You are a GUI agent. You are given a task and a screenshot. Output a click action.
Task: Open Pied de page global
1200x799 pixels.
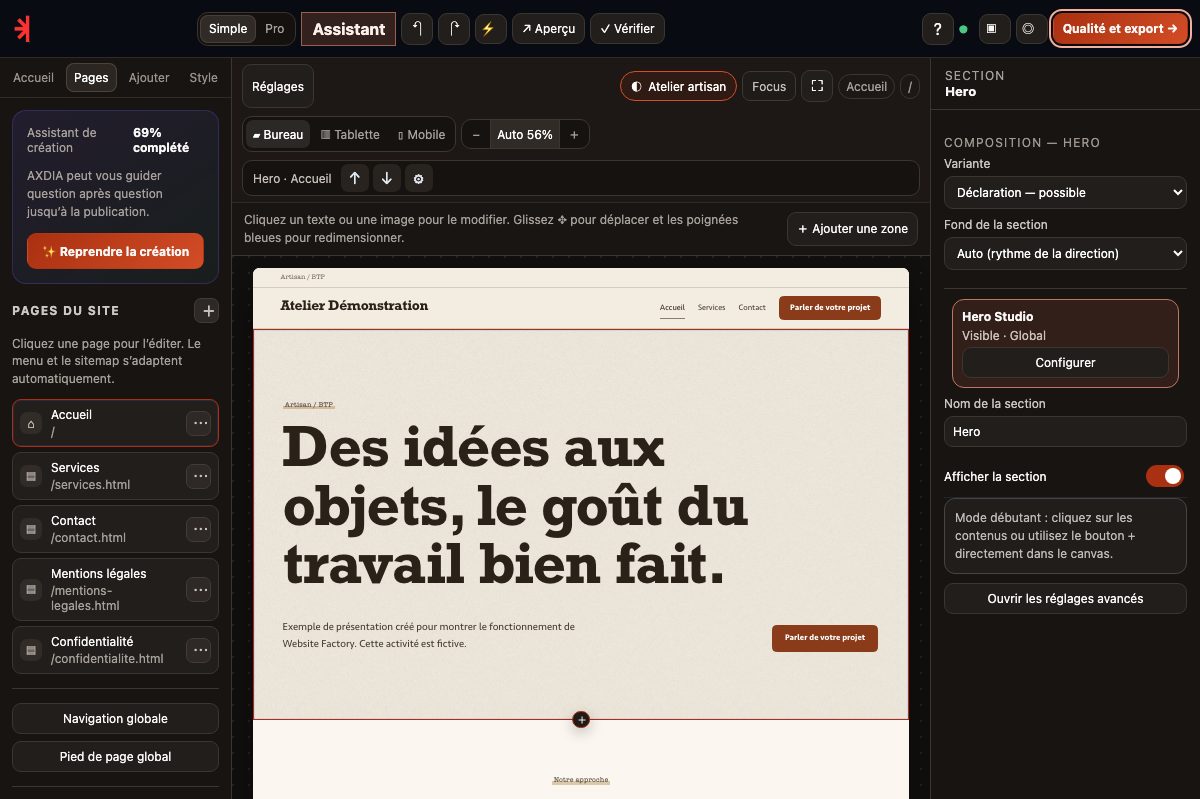(115, 756)
